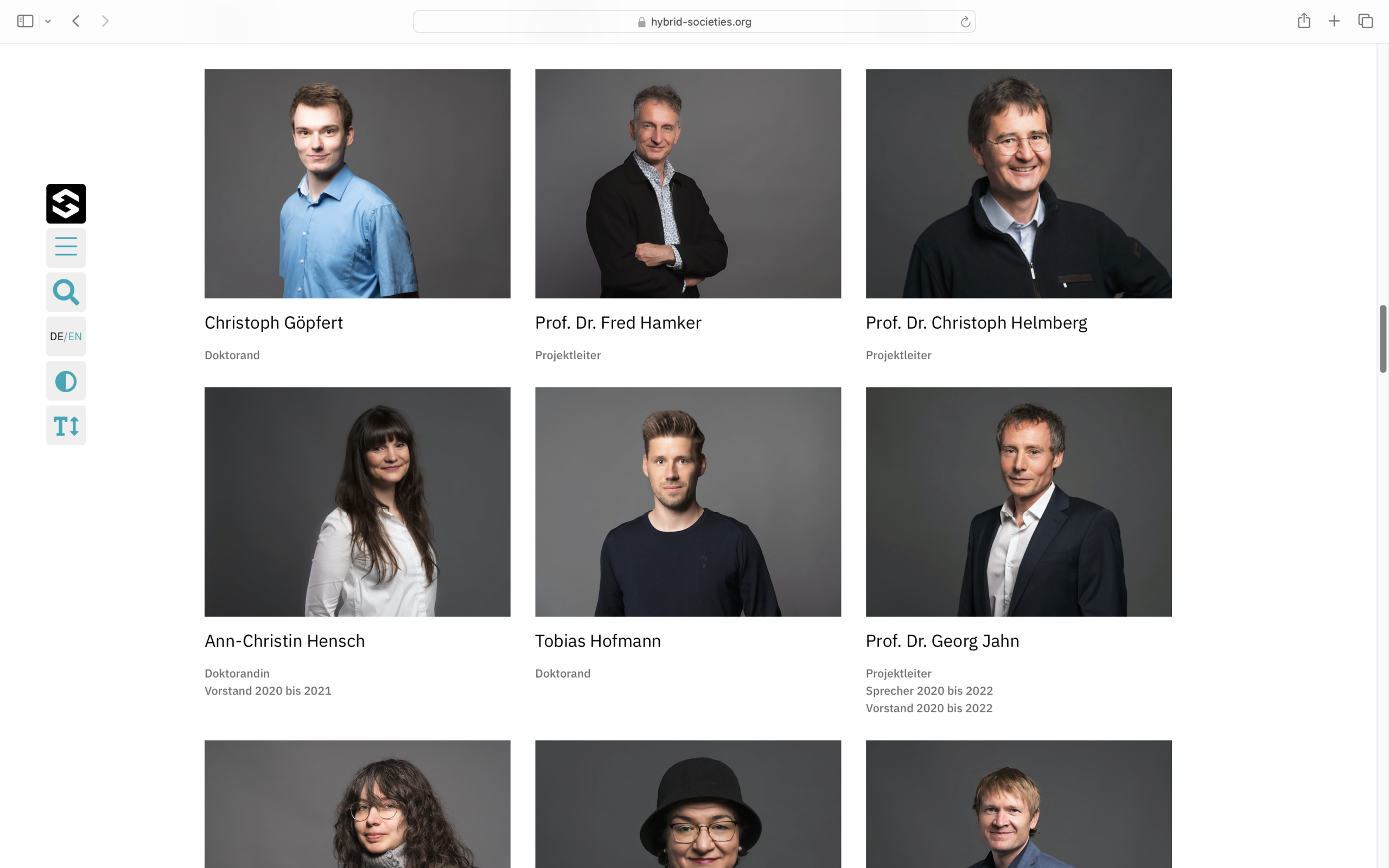Image resolution: width=1389 pixels, height=868 pixels.
Task: Toggle high contrast mode icon
Action: tap(66, 381)
